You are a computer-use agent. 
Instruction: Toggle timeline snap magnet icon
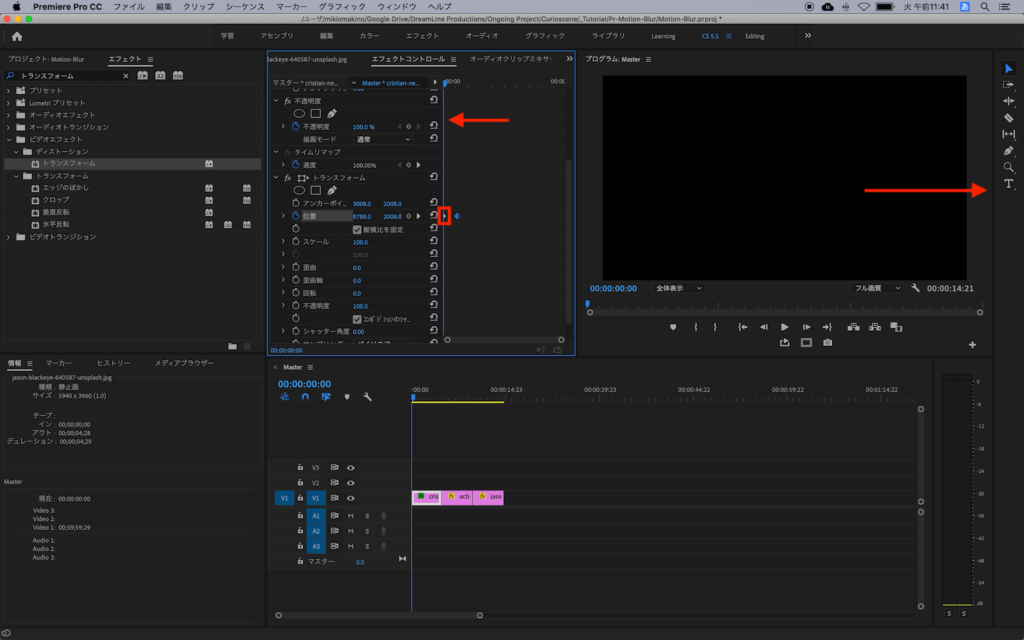pos(305,397)
